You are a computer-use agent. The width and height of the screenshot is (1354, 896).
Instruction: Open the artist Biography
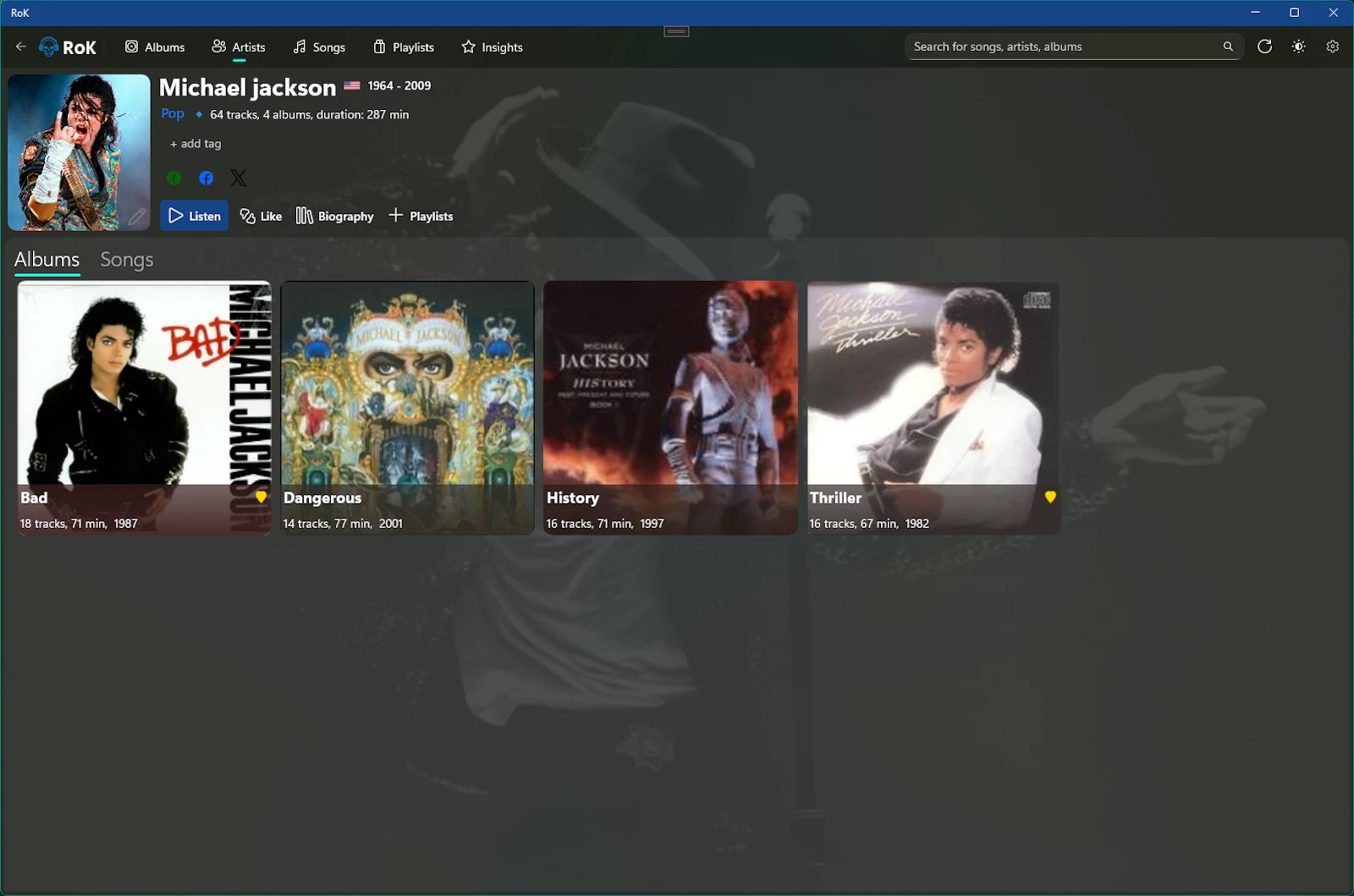[x=335, y=216]
